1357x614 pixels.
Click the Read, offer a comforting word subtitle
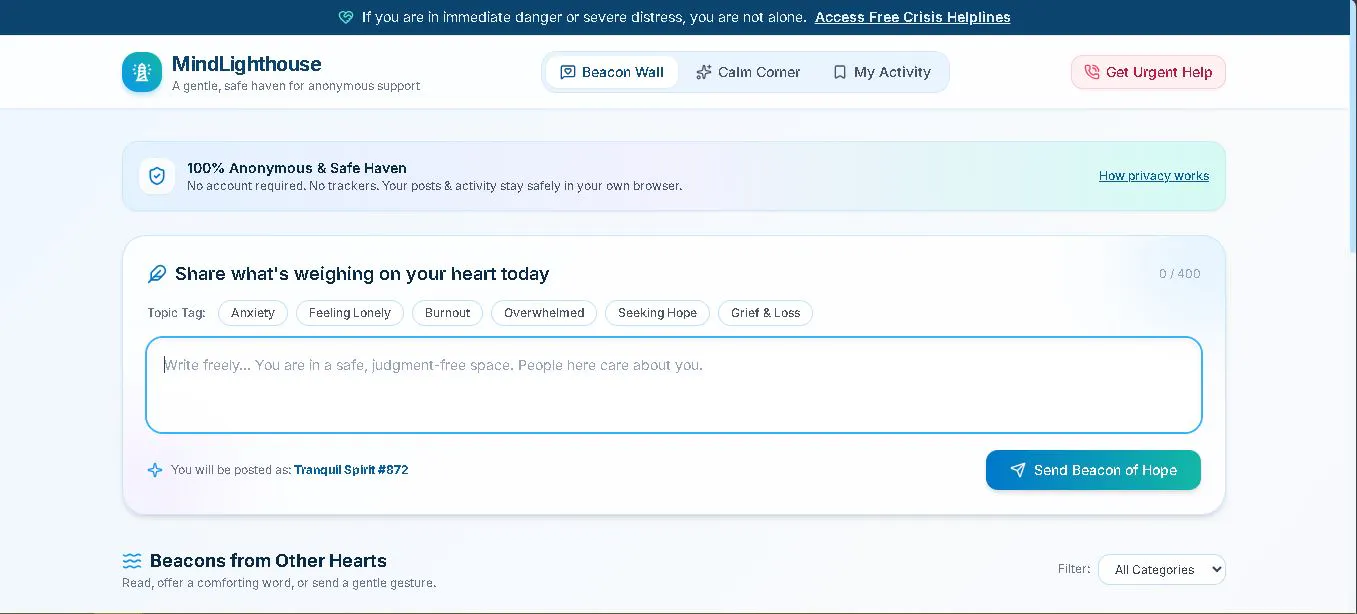point(279,583)
